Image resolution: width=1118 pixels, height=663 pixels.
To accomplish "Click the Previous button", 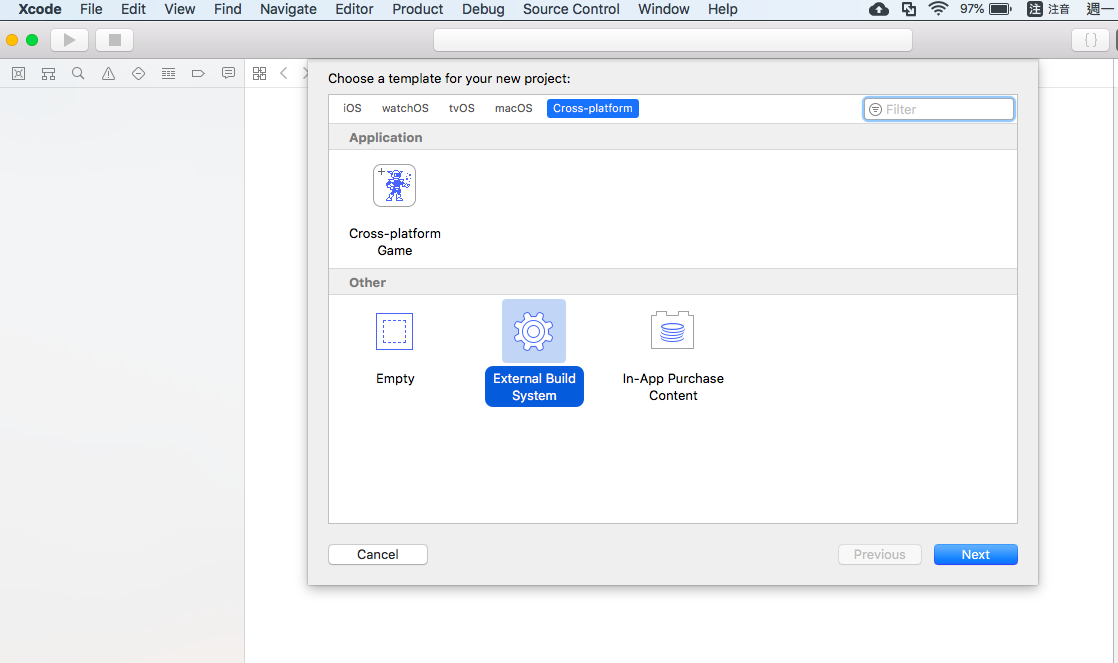I will (x=879, y=555).
